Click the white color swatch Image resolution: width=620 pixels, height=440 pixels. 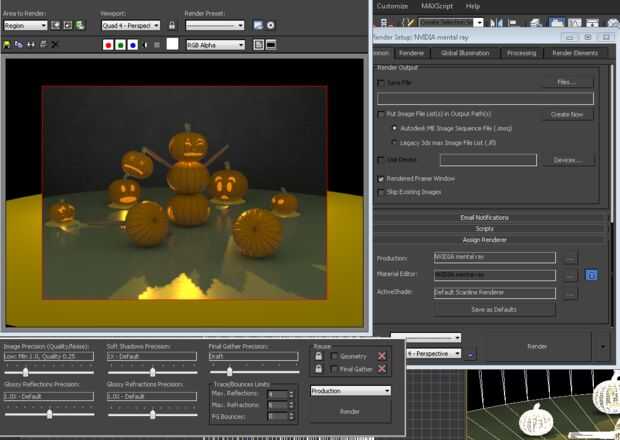coord(172,45)
